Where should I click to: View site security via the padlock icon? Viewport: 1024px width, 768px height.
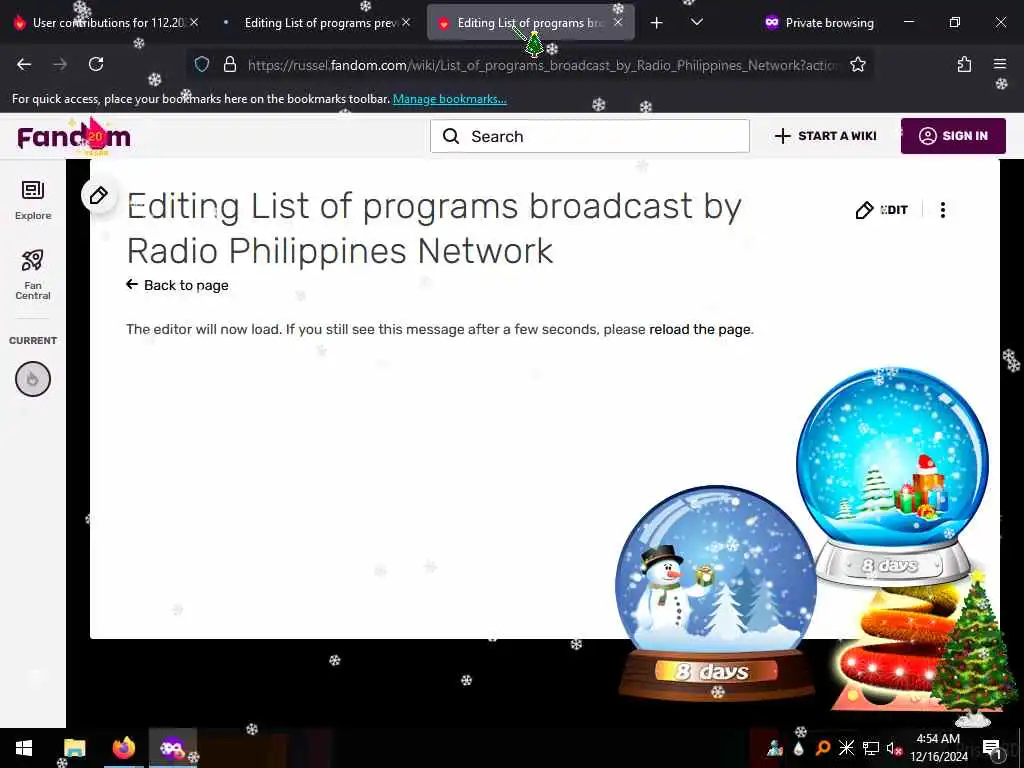(x=229, y=64)
